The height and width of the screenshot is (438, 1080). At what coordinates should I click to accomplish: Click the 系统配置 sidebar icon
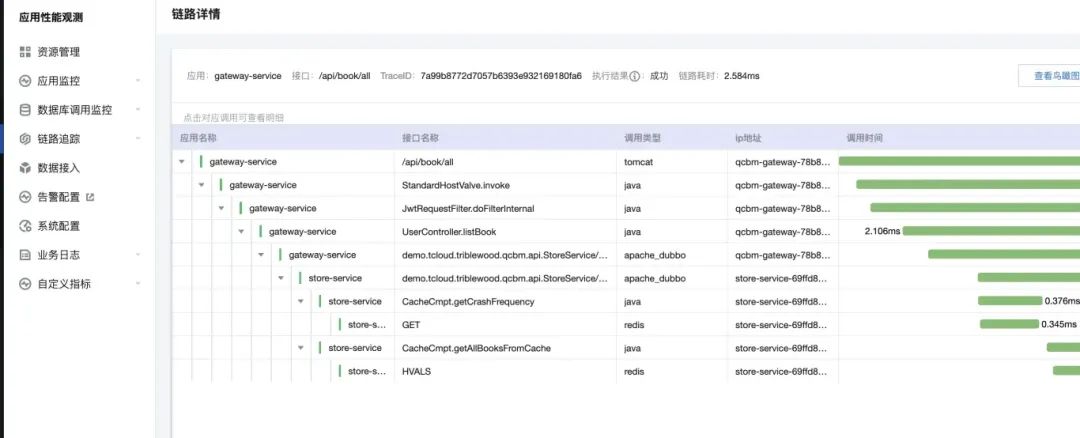tap(25, 226)
